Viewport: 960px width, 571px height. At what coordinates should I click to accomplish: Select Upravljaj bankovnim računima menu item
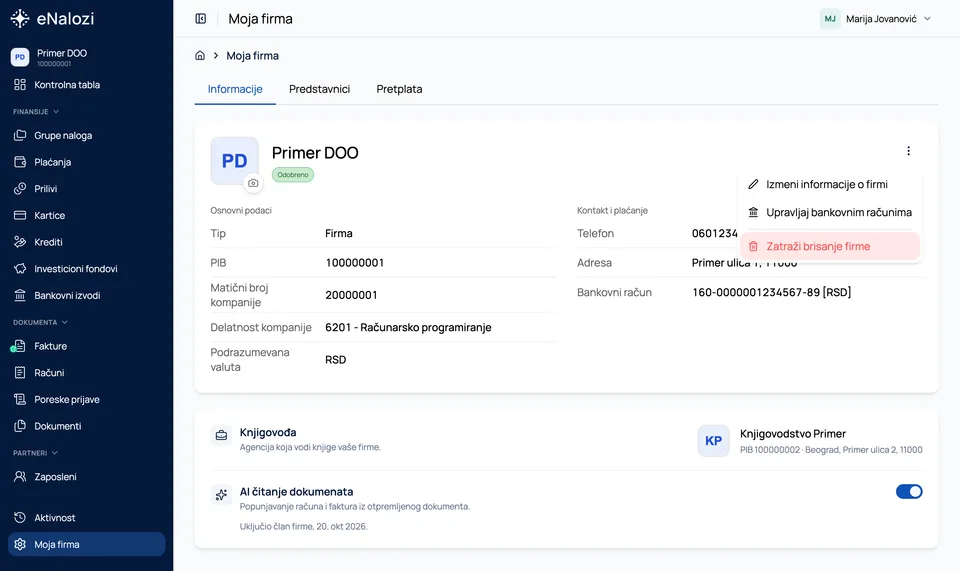pyautogui.click(x=830, y=212)
